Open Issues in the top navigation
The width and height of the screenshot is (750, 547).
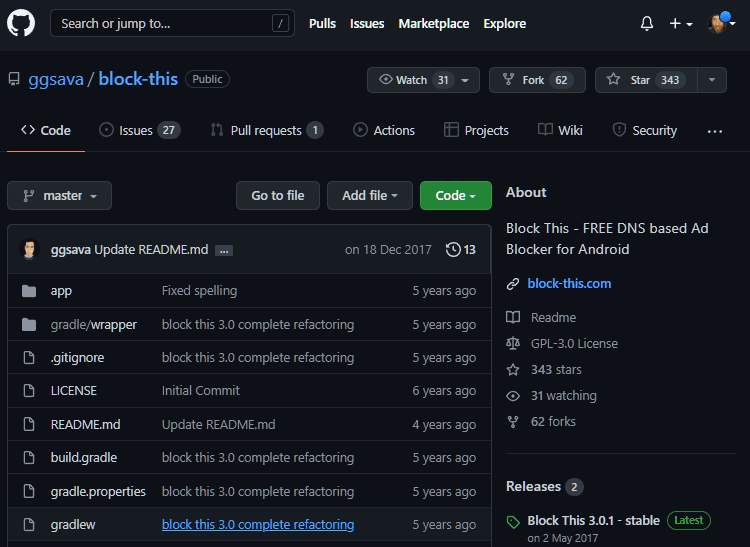pos(367,23)
